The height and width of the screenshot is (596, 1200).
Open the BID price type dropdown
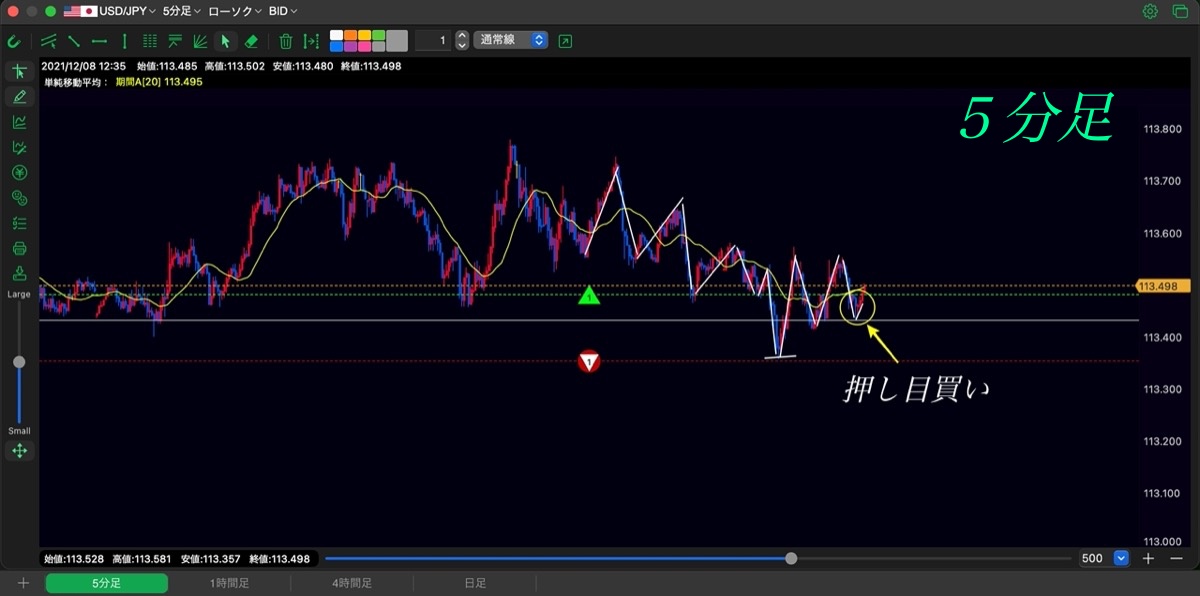(284, 11)
